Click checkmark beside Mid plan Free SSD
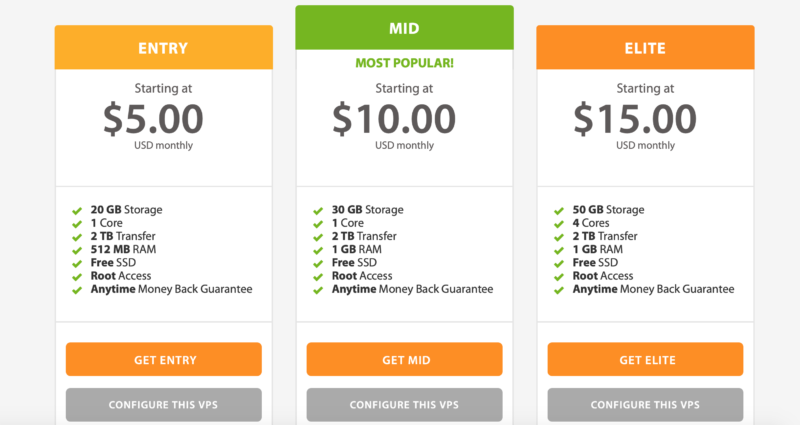 317,263
